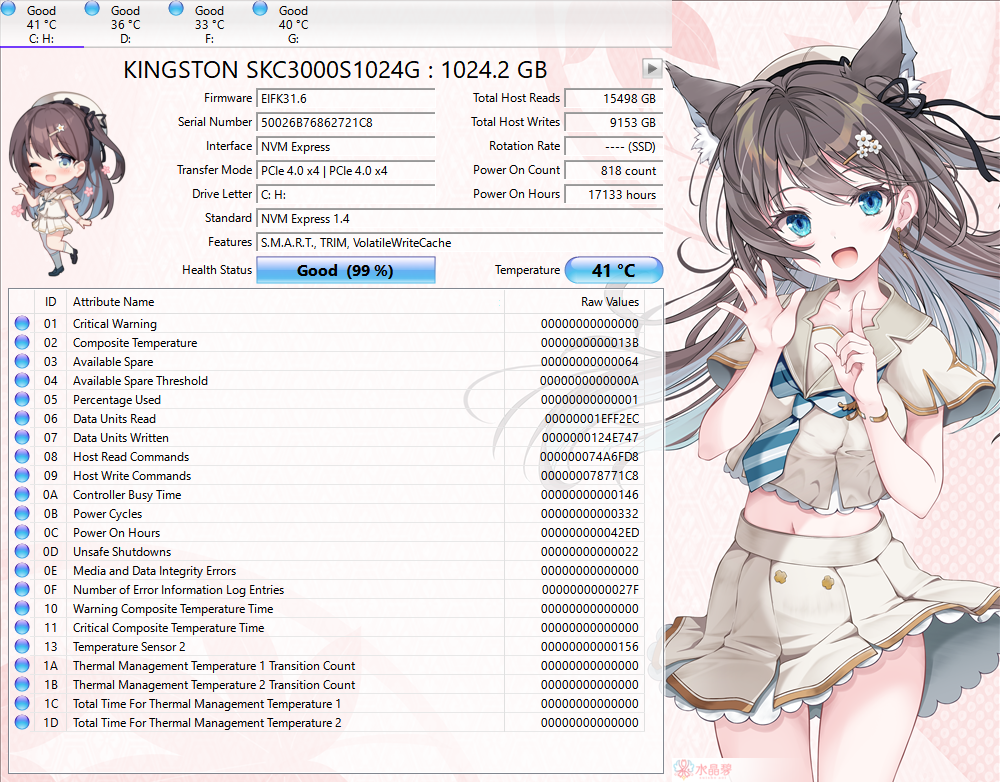Click raw value 00000000000156
Screen dimensions: 1000x782
click(590, 647)
